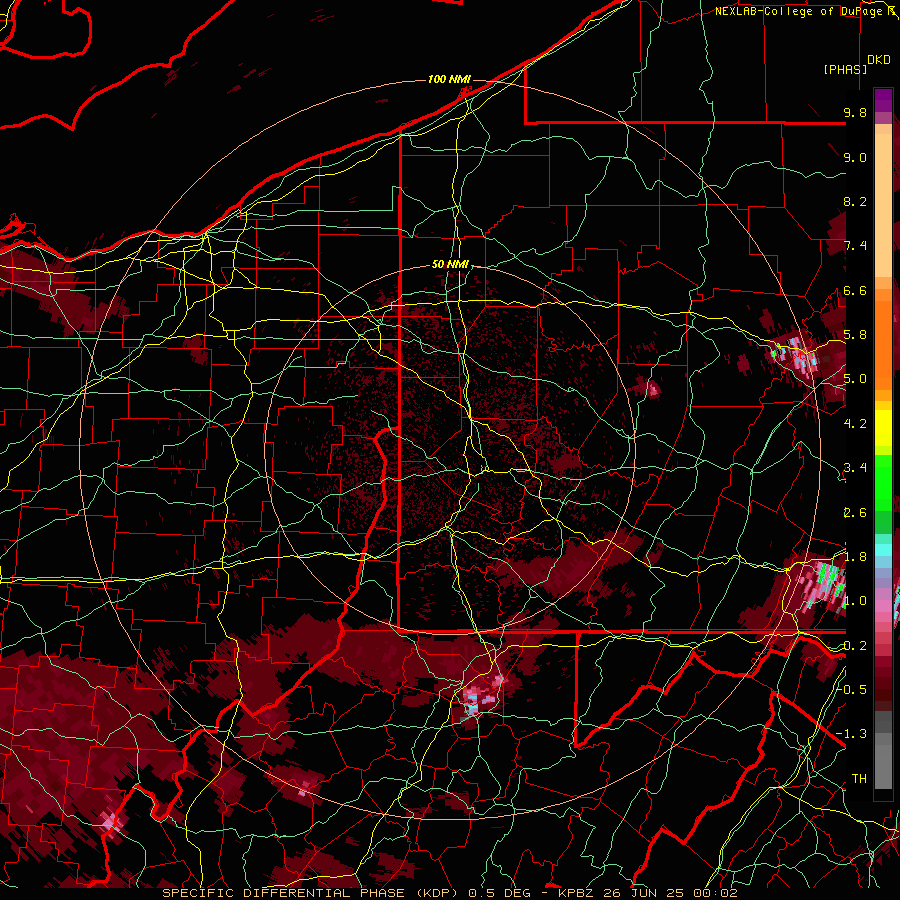Click the 50 NMI range ring label
Screen dimensions: 900x900
coord(451,265)
